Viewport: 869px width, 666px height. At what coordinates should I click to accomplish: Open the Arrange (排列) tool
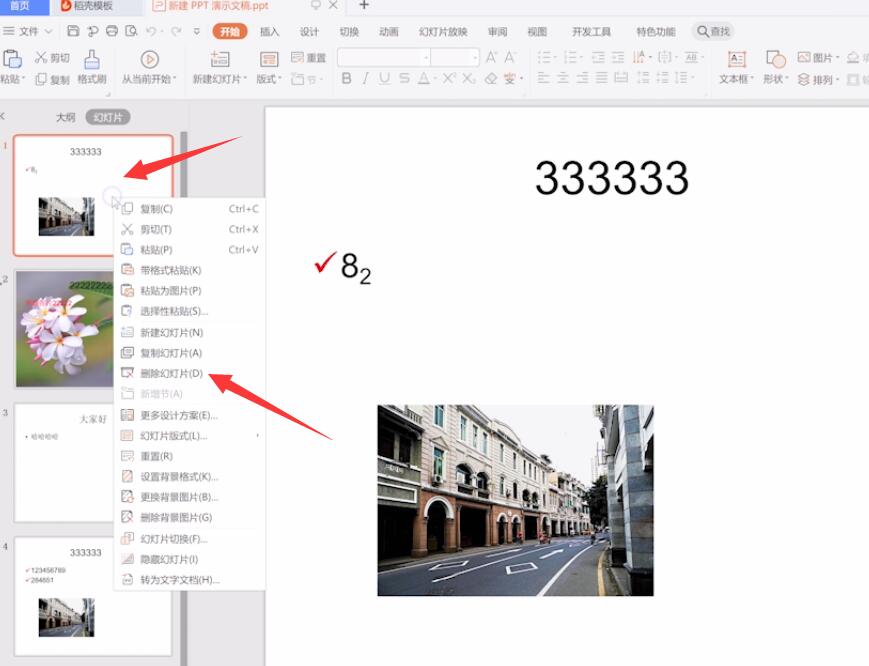point(818,79)
